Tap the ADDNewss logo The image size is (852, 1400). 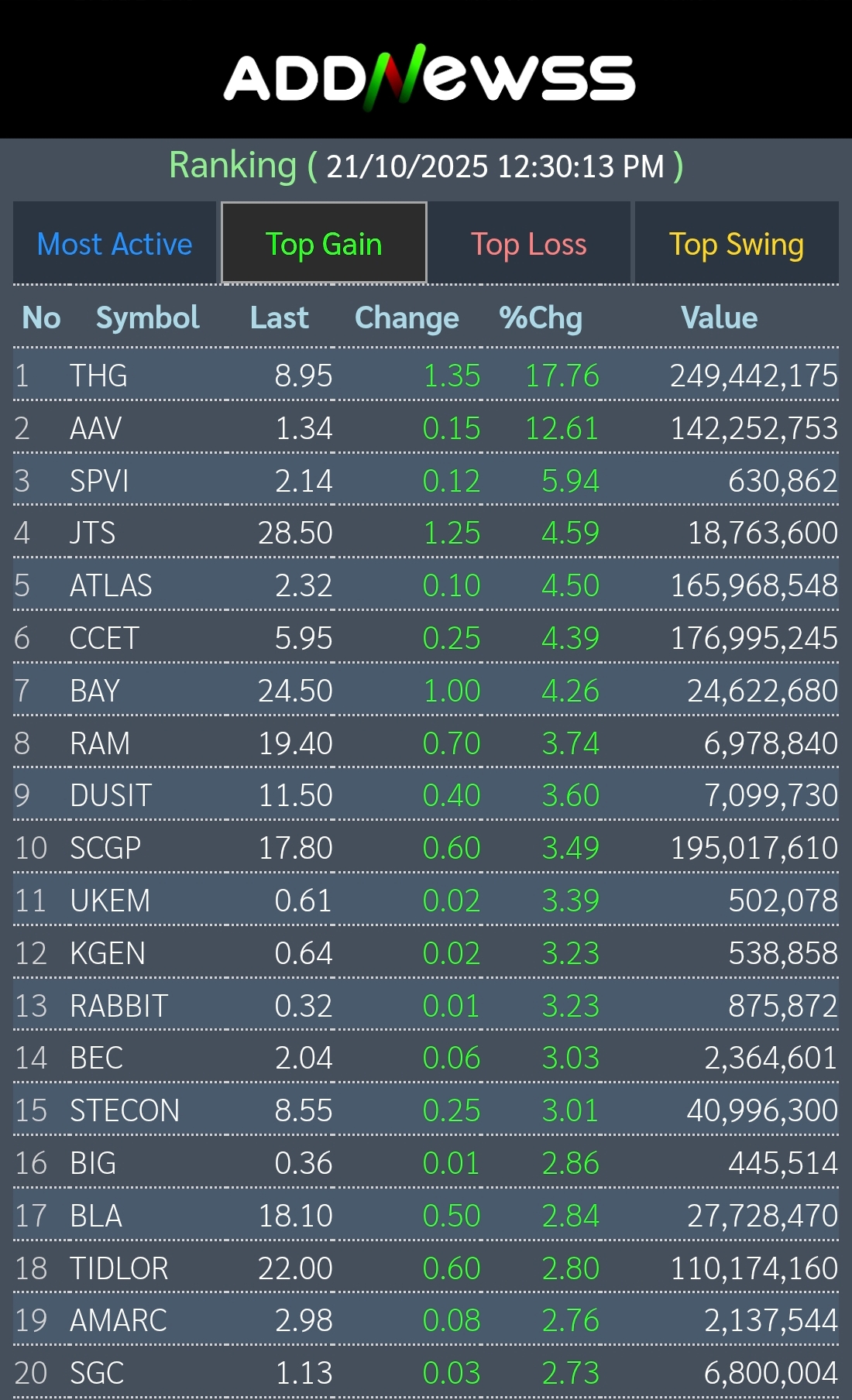coord(429,77)
